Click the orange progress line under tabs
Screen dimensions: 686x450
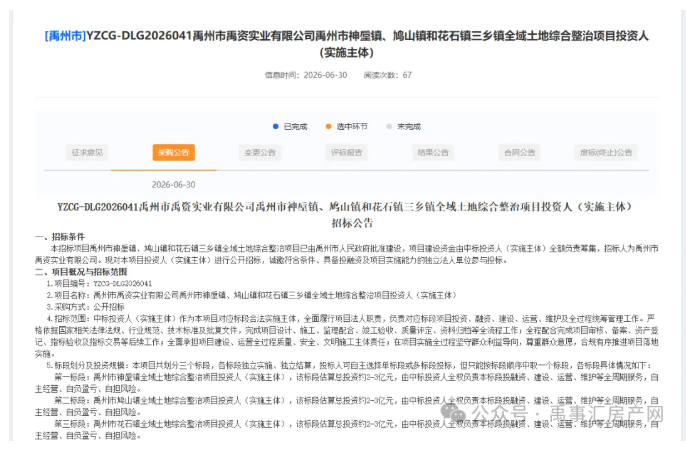[164, 170]
